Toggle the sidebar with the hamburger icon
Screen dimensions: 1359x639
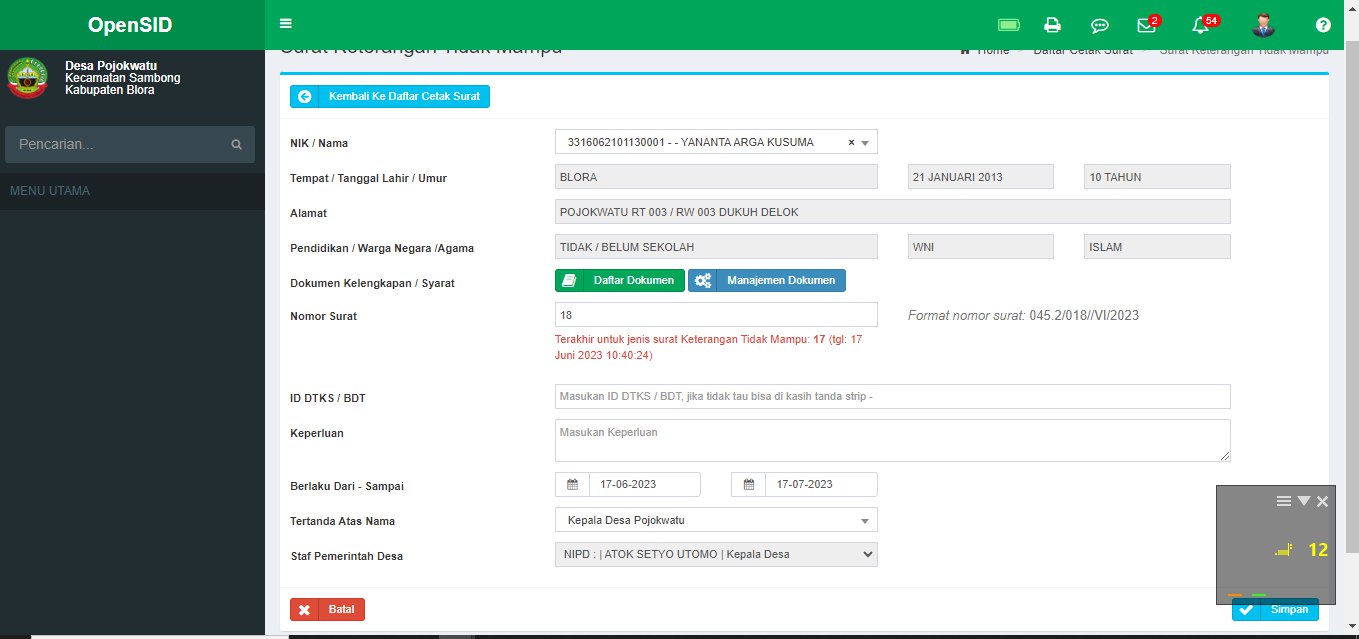[x=285, y=22]
